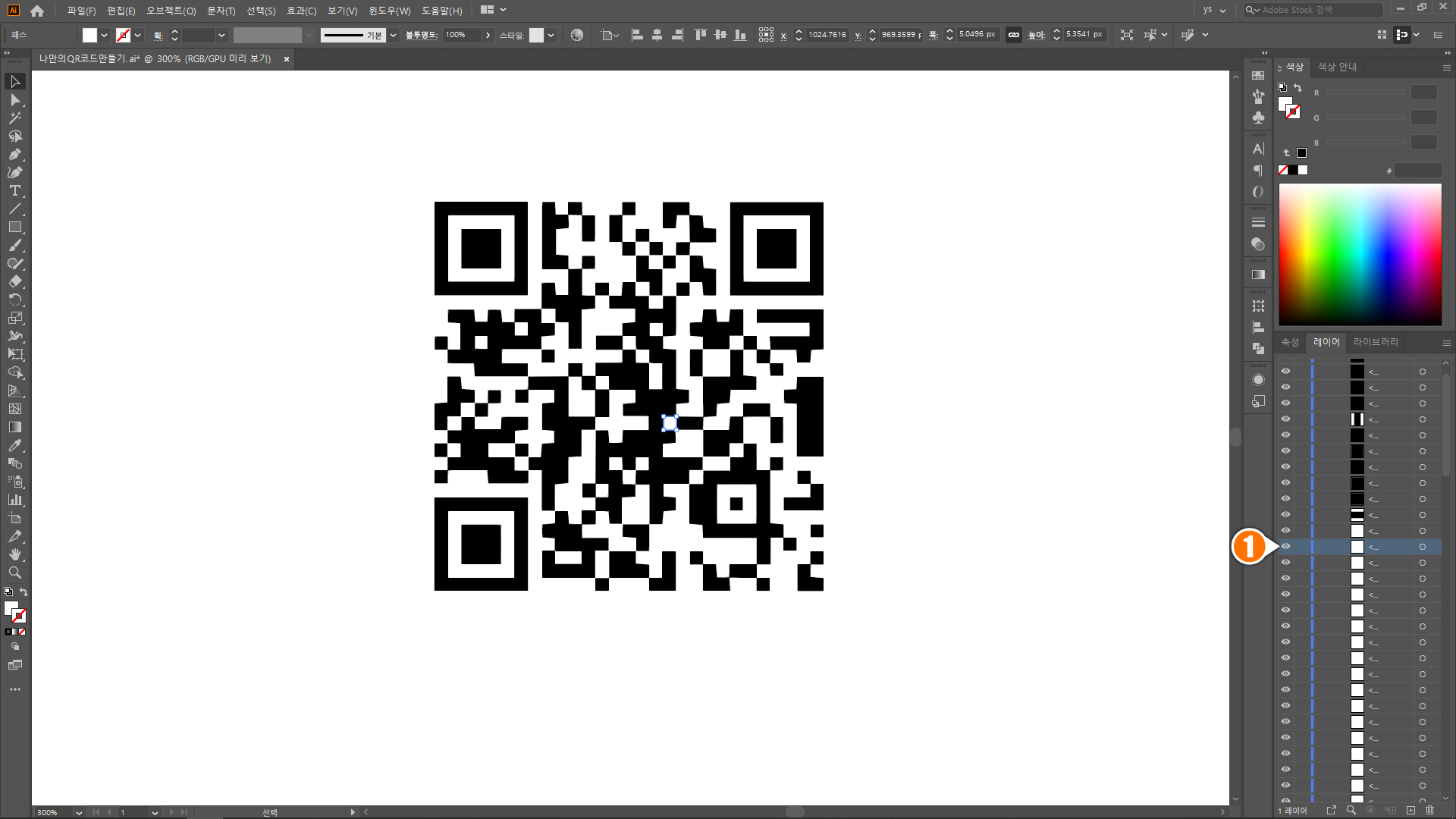This screenshot has height=819, width=1456.
Task: Hide the highlighted selected sublayer's eye icon
Action: [x=1285, y=546]
